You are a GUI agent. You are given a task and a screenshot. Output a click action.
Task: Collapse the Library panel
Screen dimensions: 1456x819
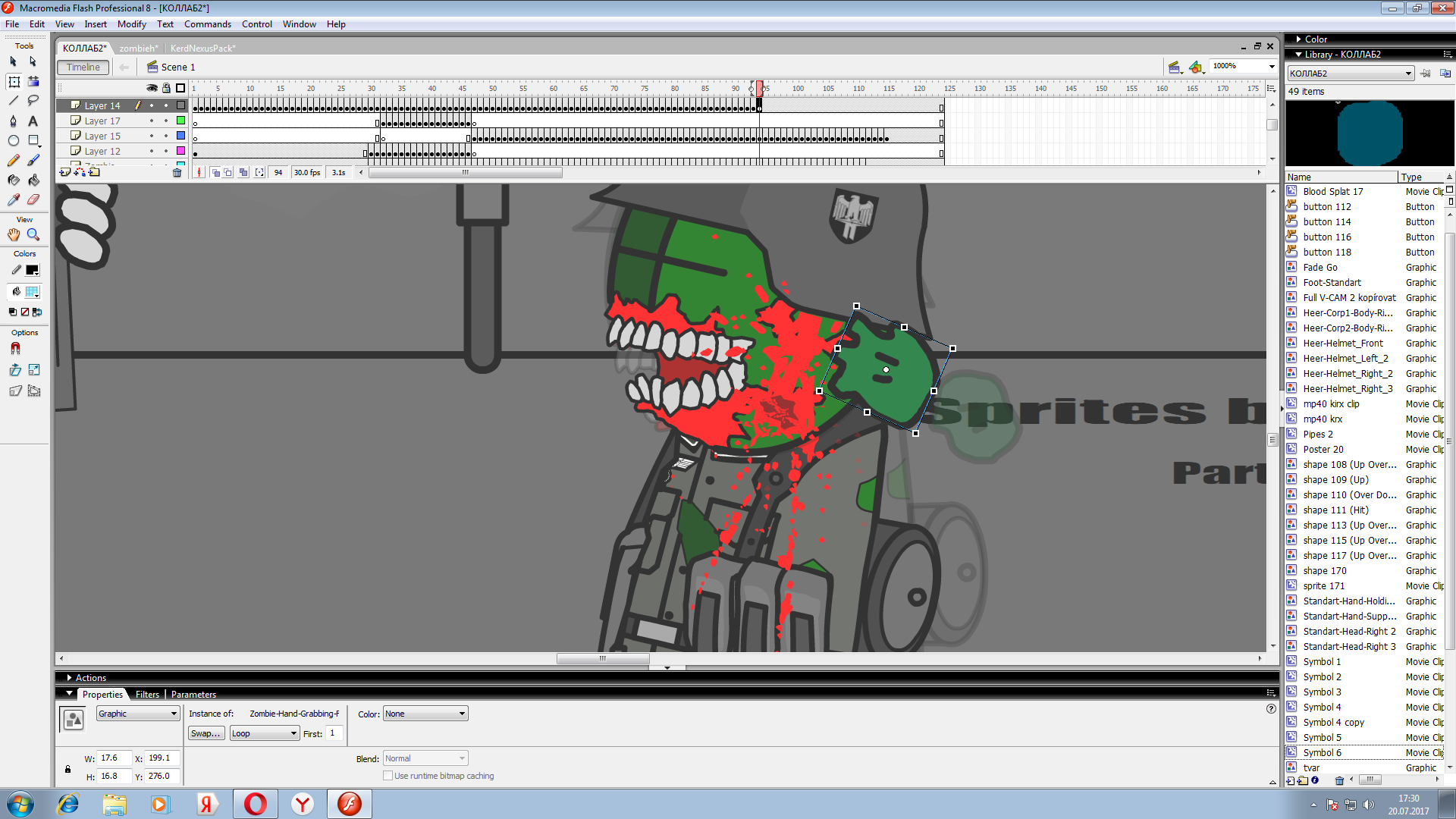coord(1299,55)
